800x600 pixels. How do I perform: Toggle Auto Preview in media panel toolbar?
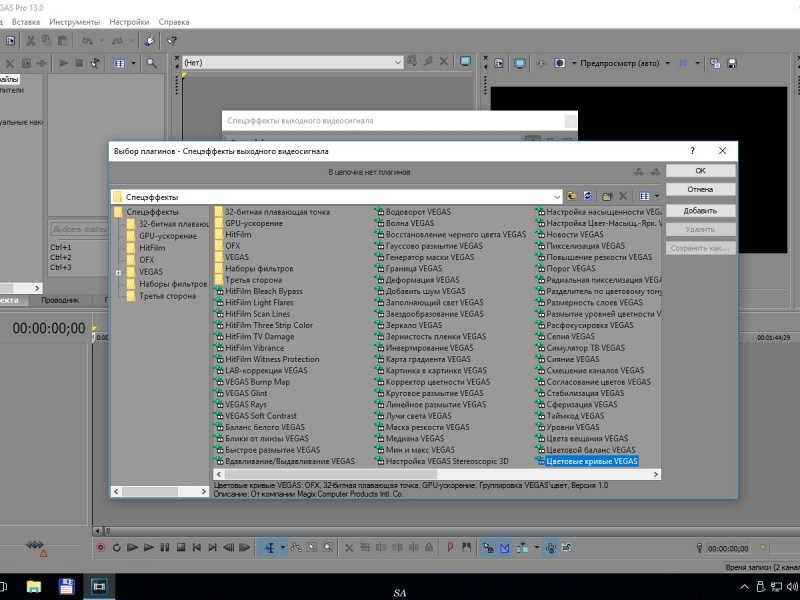point(95,63)
